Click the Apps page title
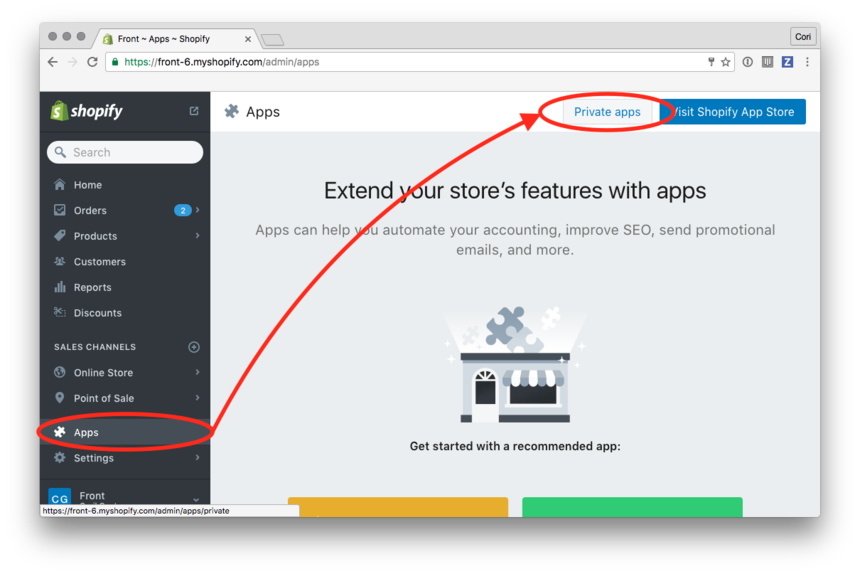 tap(263, 112)
